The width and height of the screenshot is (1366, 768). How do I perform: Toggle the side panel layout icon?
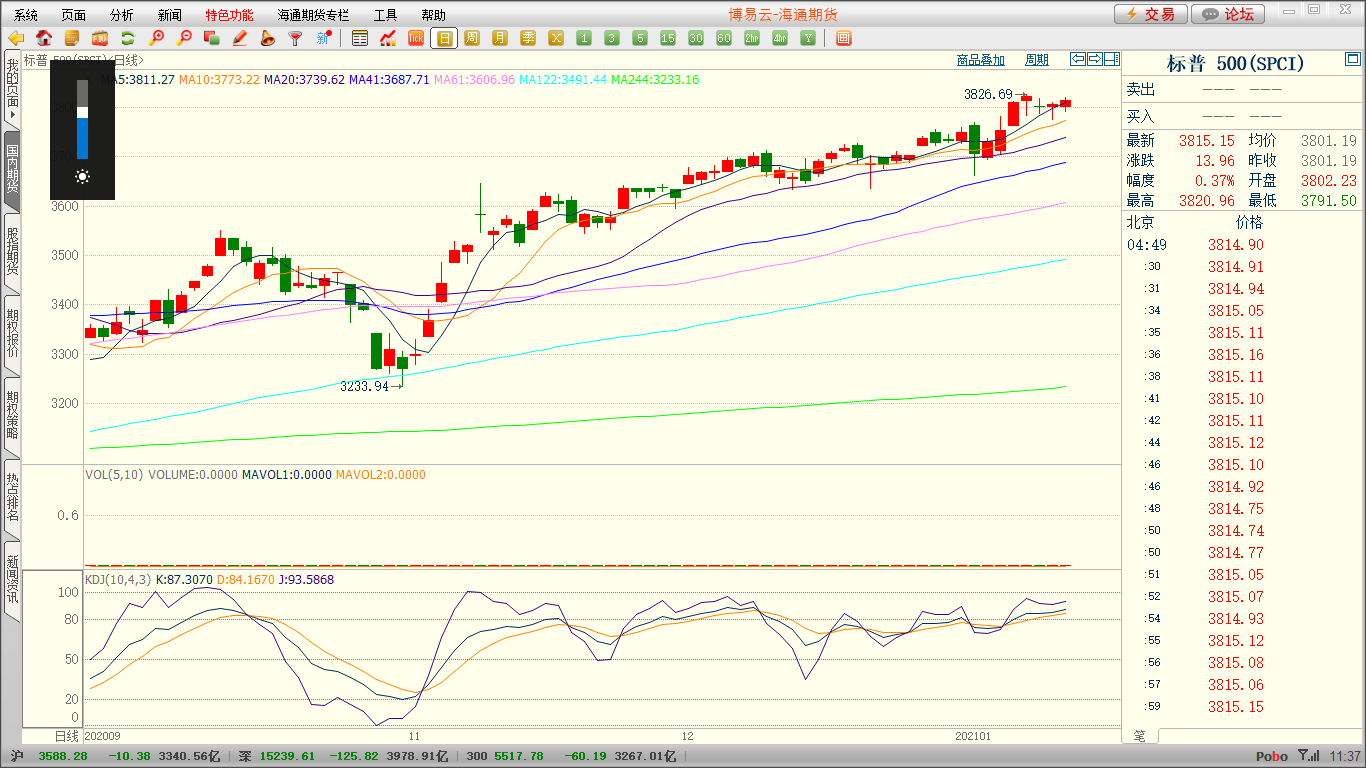(1112, 59)
